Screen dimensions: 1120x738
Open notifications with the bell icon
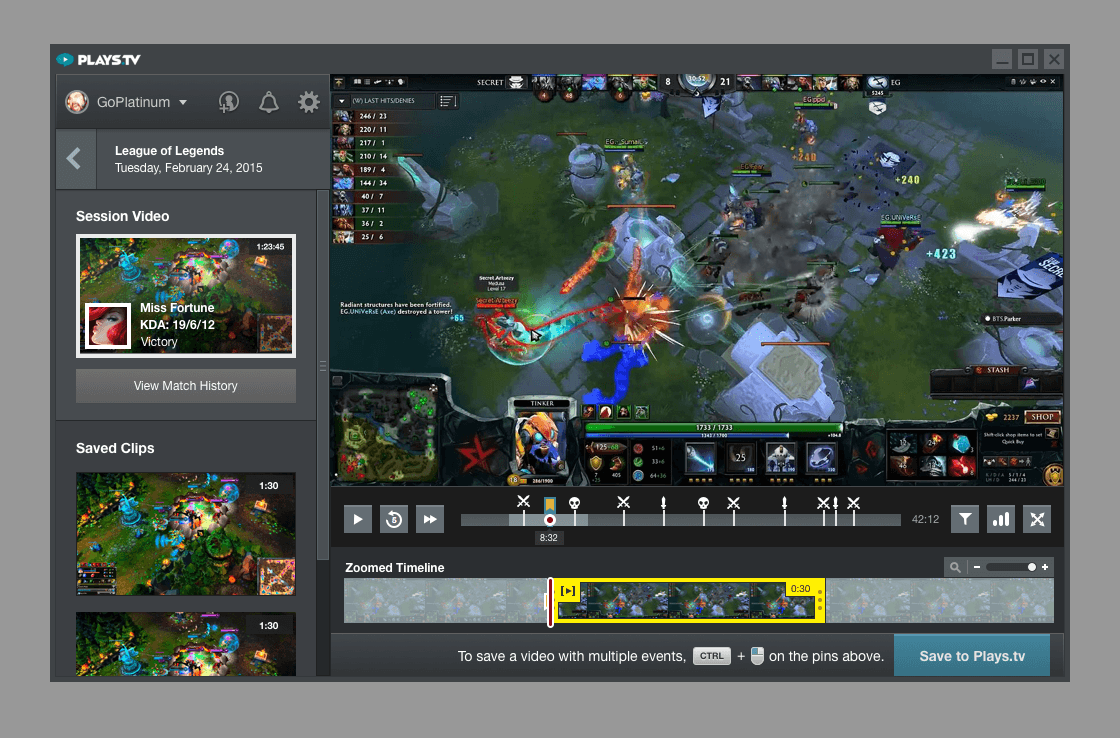coord(269,102)
